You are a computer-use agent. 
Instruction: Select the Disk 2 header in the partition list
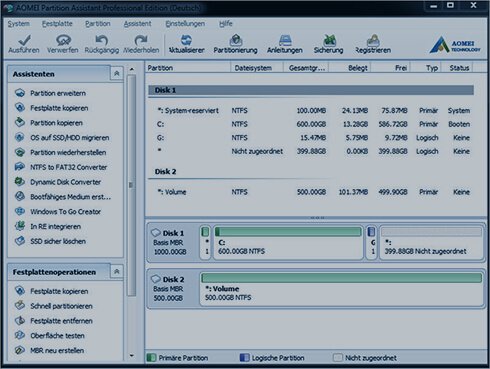[x=311, y=172]
